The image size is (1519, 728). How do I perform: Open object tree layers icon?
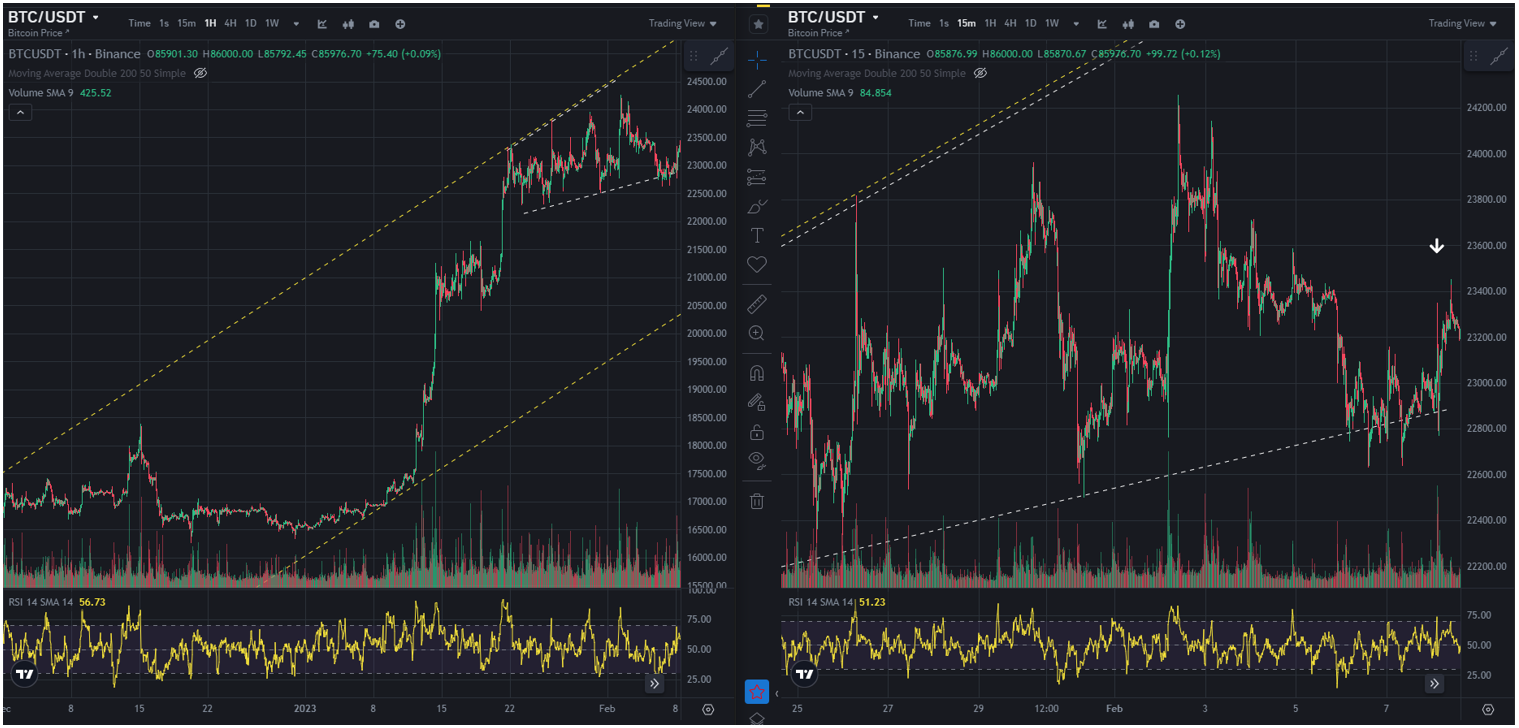(757, 718)
